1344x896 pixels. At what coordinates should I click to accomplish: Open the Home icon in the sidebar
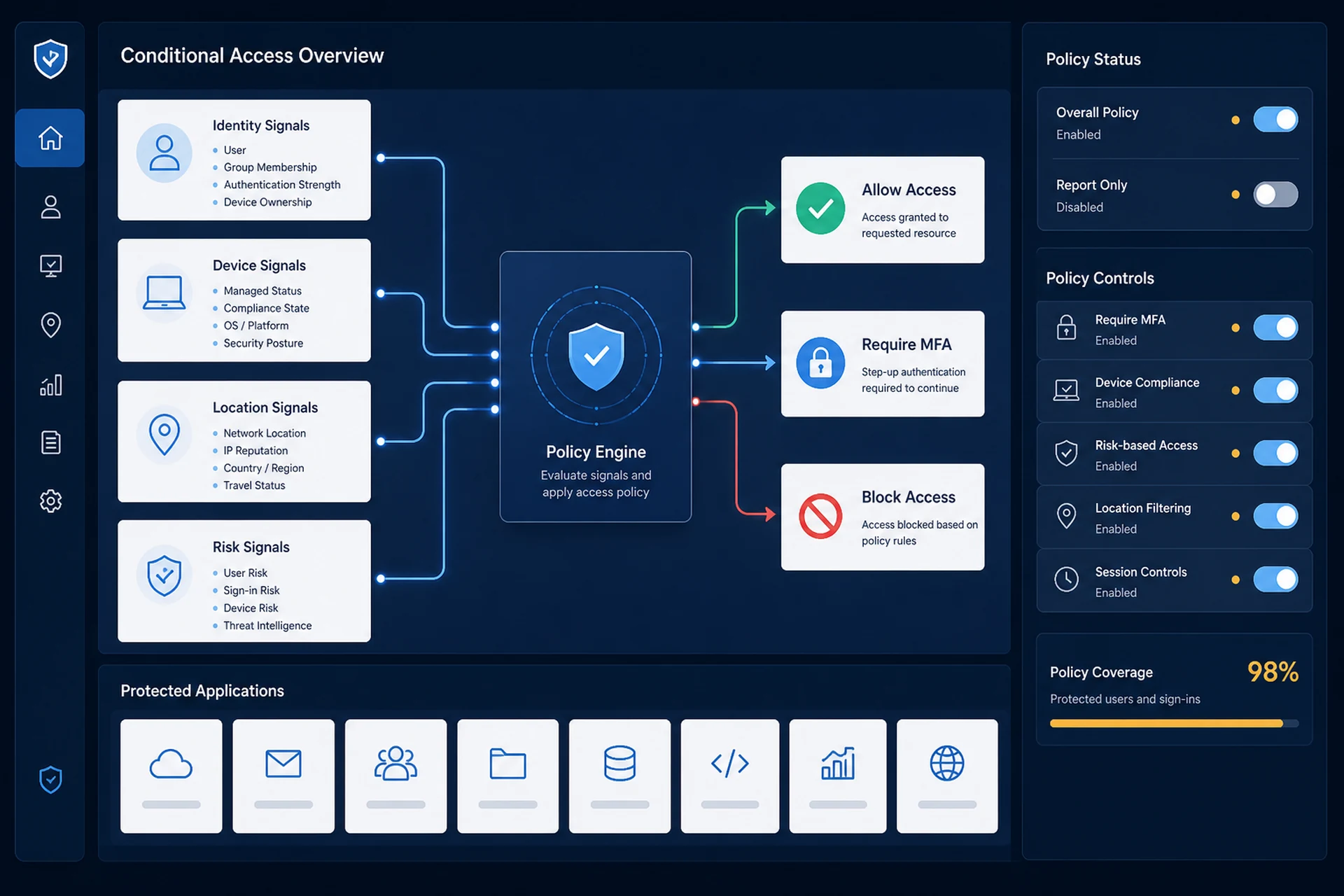[x=50, y=138]
